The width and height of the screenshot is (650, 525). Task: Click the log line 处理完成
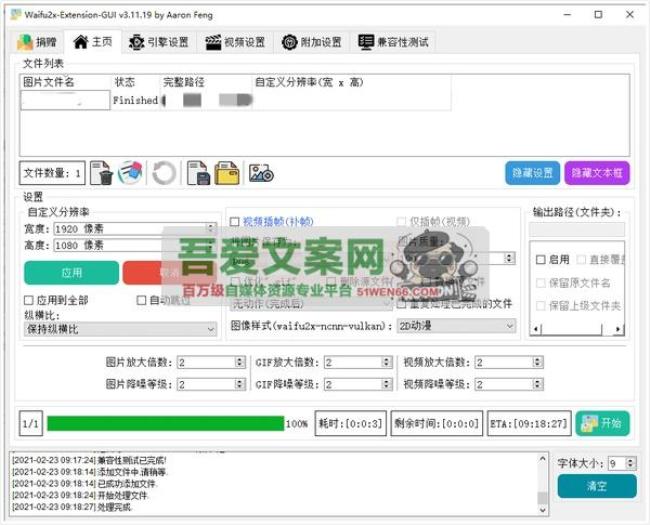(71, 507)
